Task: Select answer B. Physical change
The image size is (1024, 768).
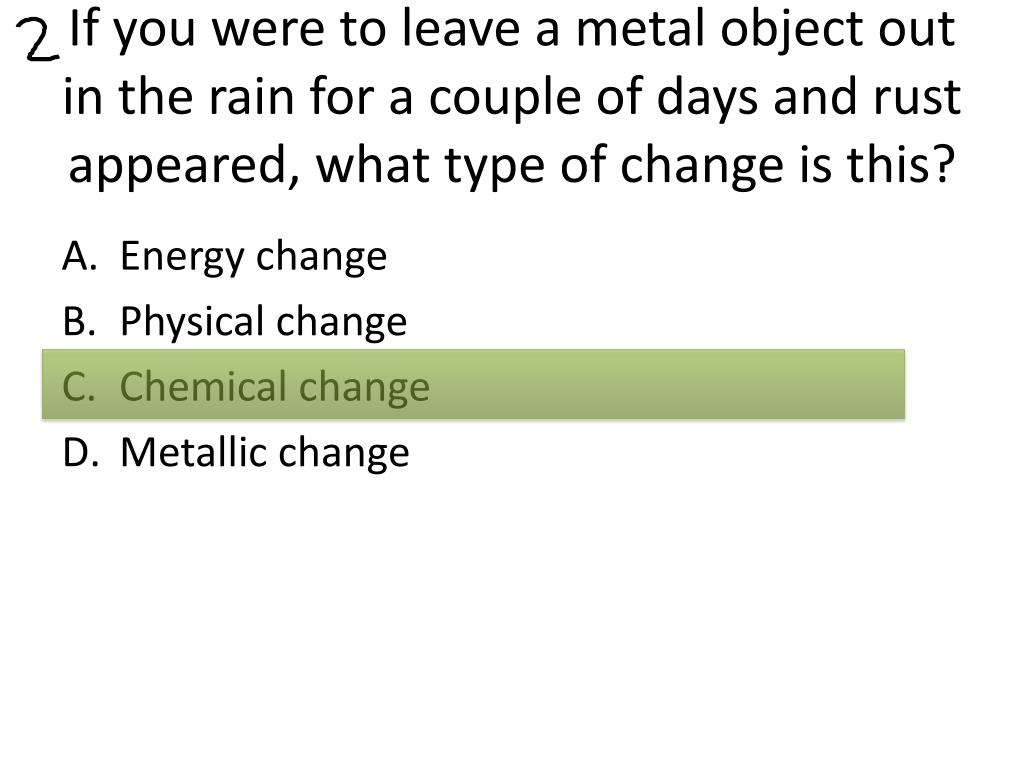Action: [234, 321]
